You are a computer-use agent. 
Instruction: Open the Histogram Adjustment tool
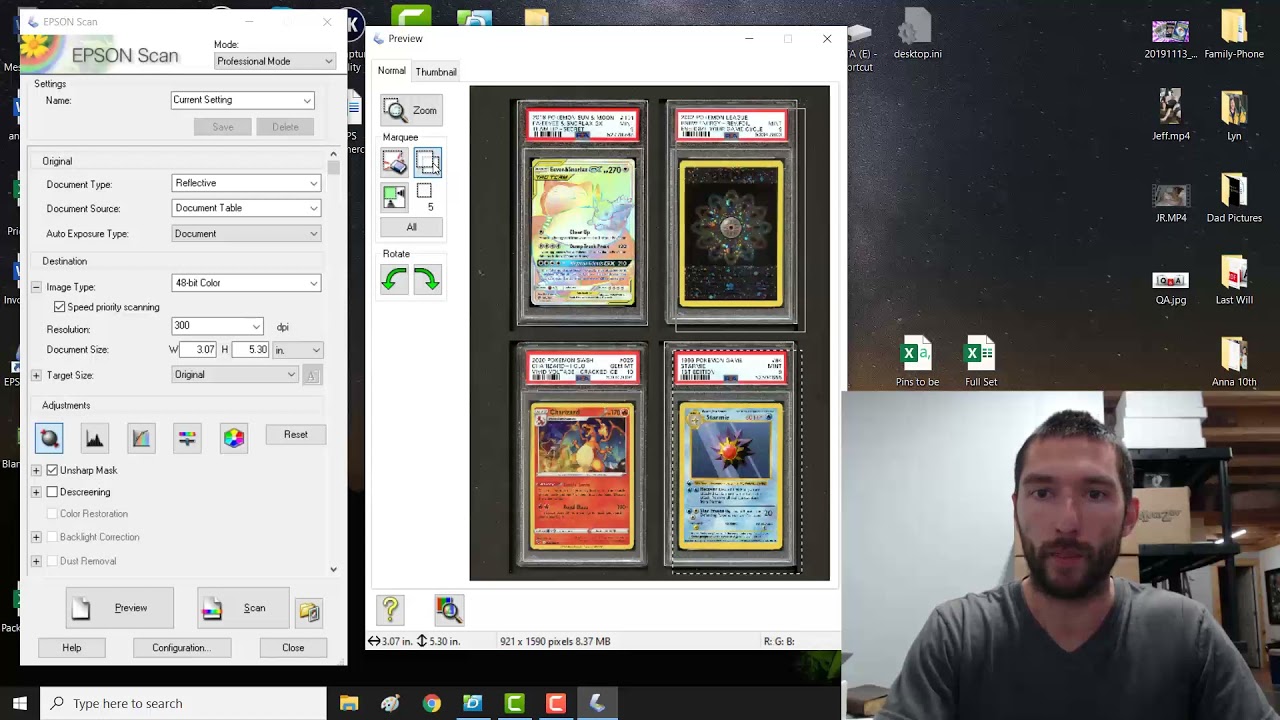(95, 438)
